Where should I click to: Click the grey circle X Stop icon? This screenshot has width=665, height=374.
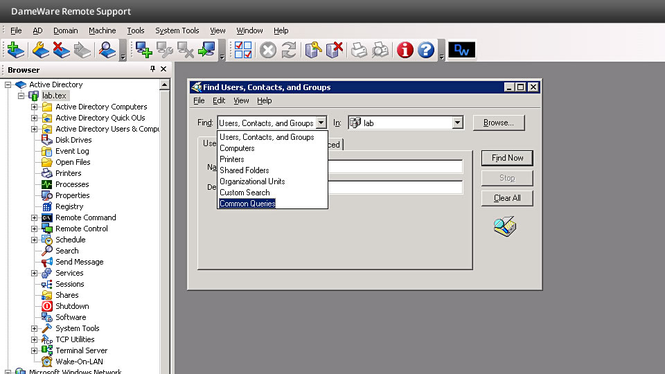pos(268,50)
